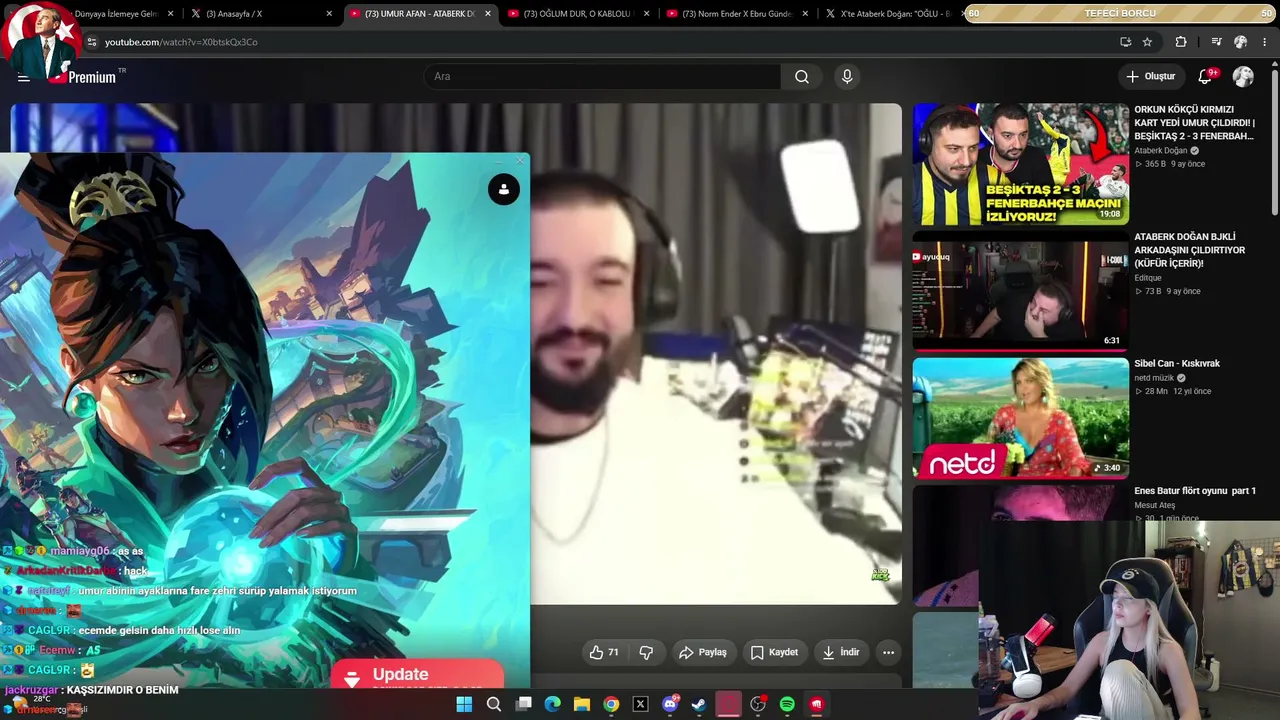Visit the Ataberk Doğan channel link

click(x=1160, y=151)
